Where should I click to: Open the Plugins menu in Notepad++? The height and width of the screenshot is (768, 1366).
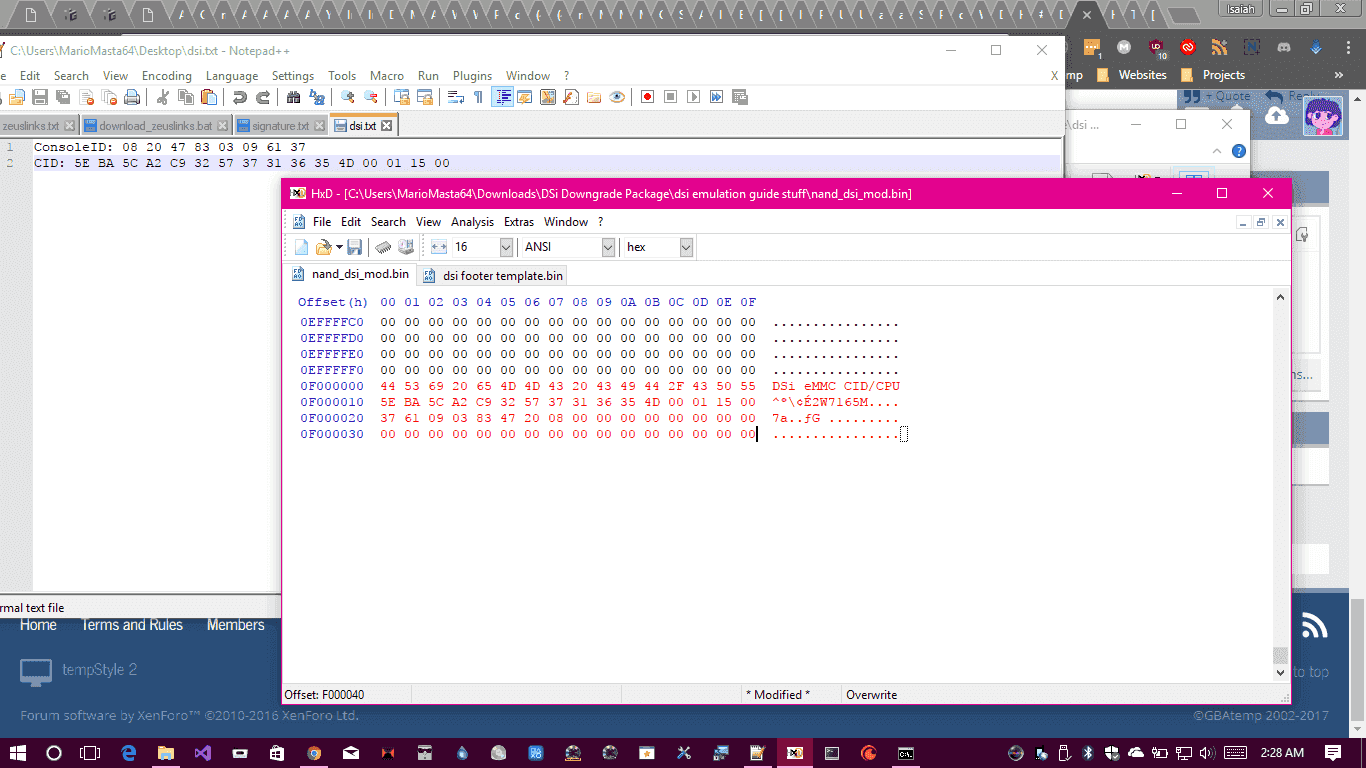click(x=473, y=76)
